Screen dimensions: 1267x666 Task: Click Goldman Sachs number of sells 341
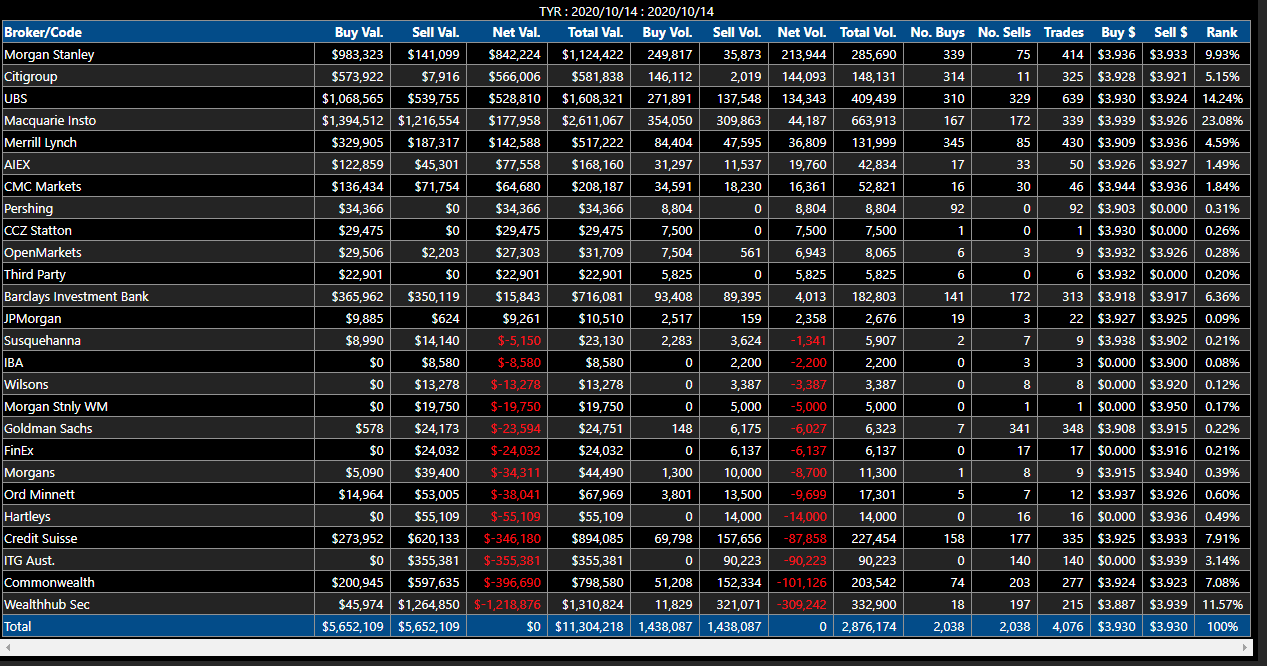click(x=1020, y=428)
